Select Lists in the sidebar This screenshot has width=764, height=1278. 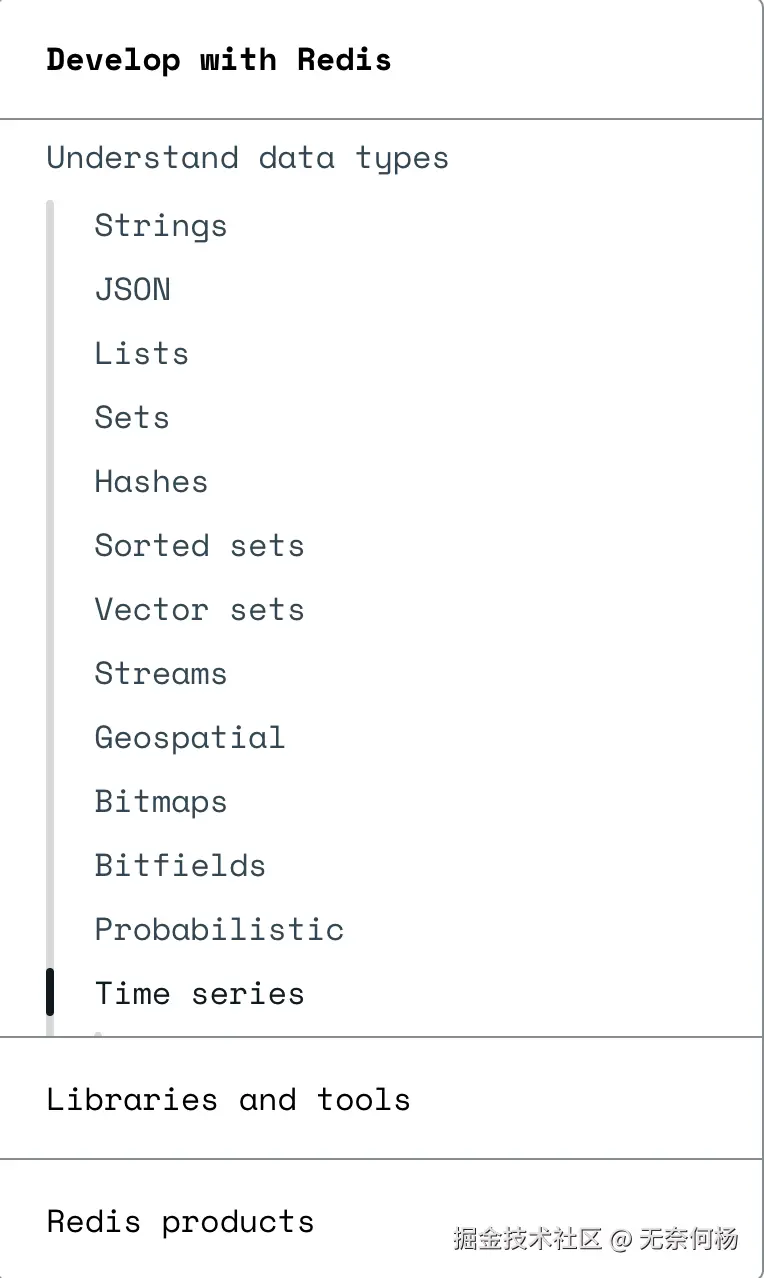(141, 354)
